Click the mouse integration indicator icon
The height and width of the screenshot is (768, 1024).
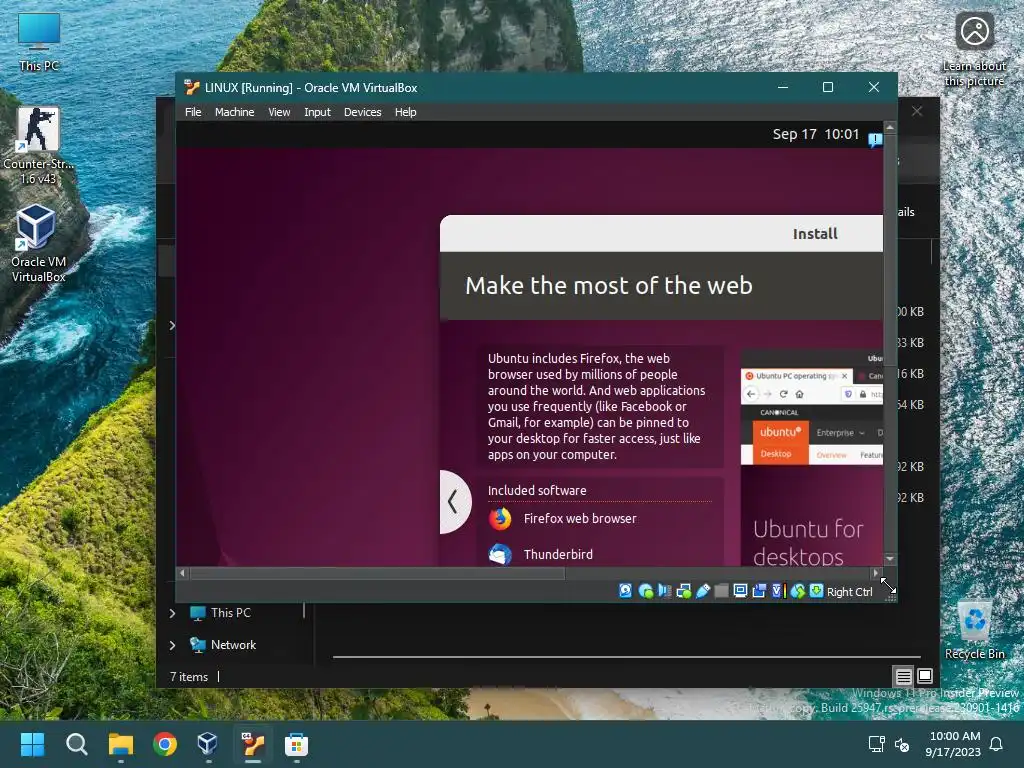coord(797,591)
